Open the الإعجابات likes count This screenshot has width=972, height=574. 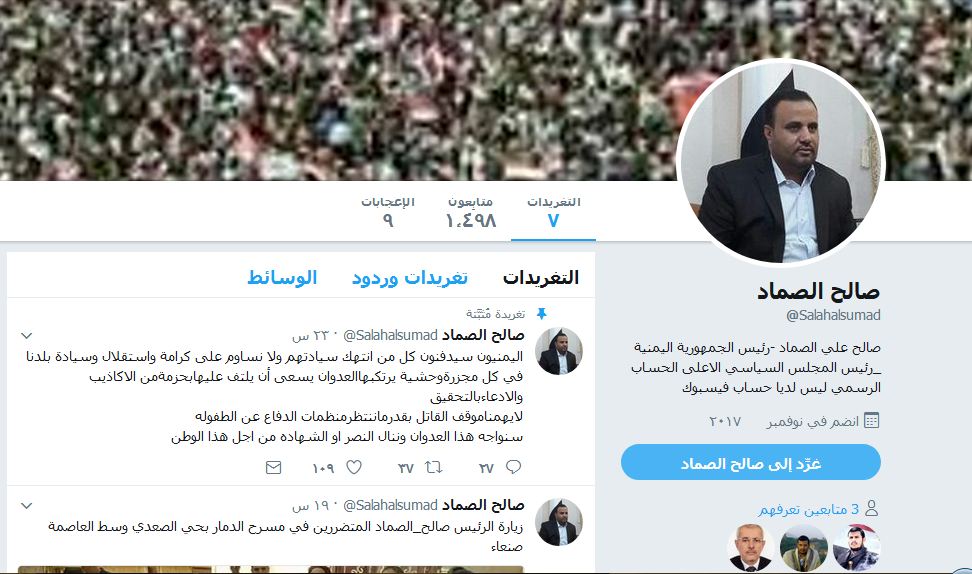click(x=388, y=212)
